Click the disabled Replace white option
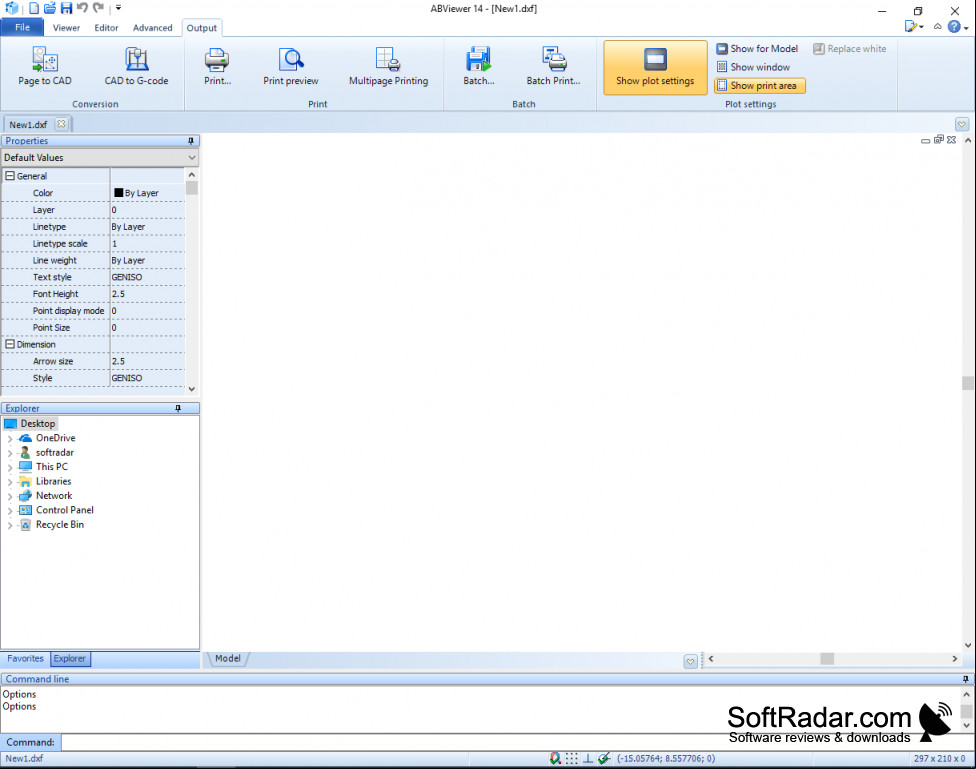Viewport: 976px width, 769px height. tap(850, 49)
